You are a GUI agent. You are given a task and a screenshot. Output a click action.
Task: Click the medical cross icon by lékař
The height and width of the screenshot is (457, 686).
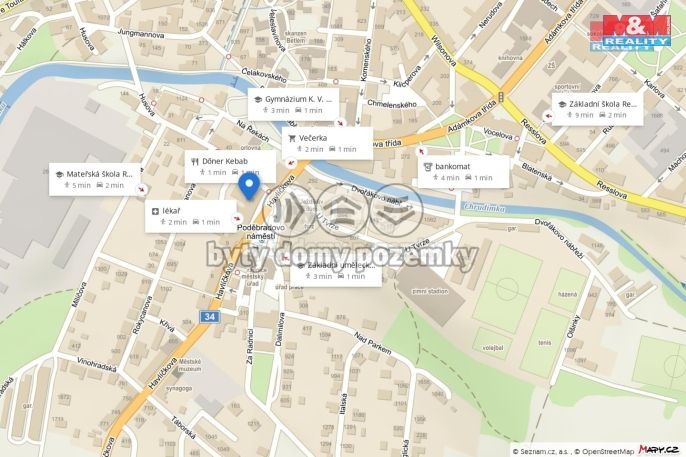click(155, 212)
